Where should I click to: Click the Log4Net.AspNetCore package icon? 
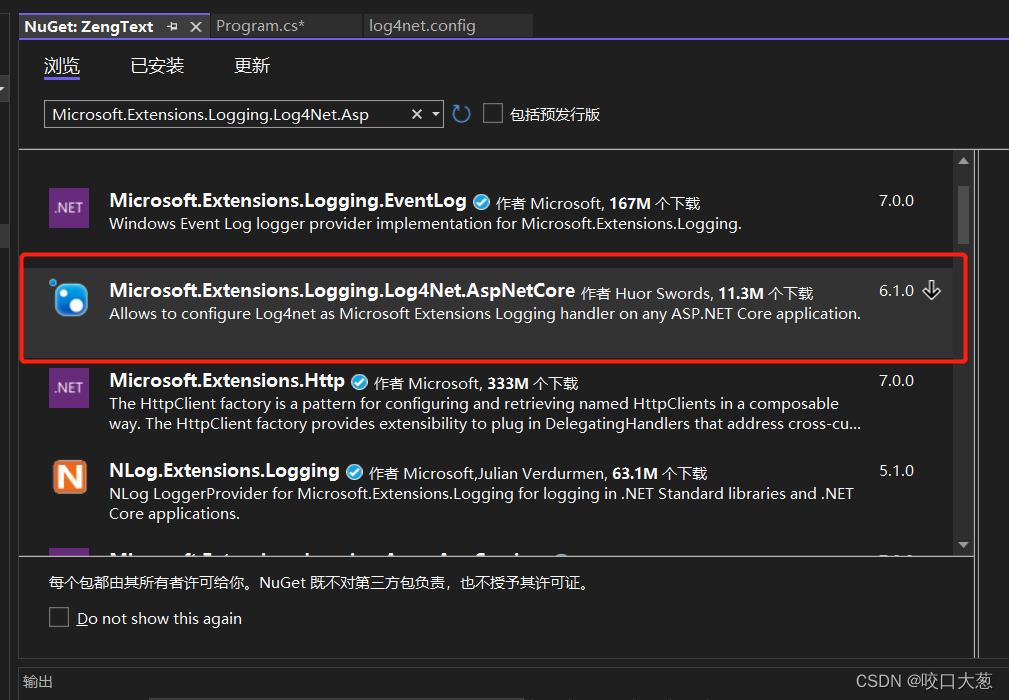[69, 299]
